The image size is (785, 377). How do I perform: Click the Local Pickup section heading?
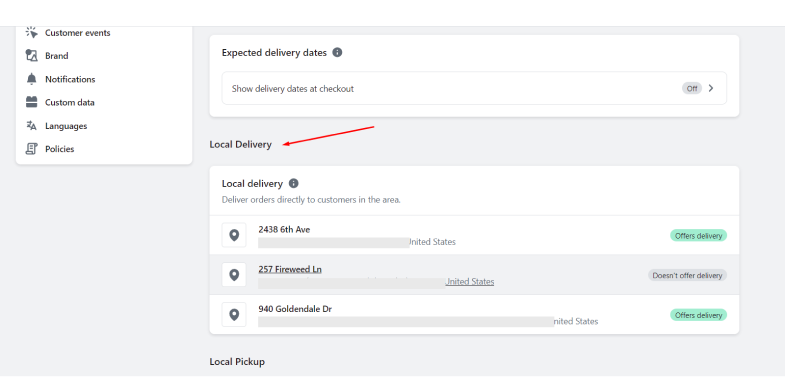(237, 361)
